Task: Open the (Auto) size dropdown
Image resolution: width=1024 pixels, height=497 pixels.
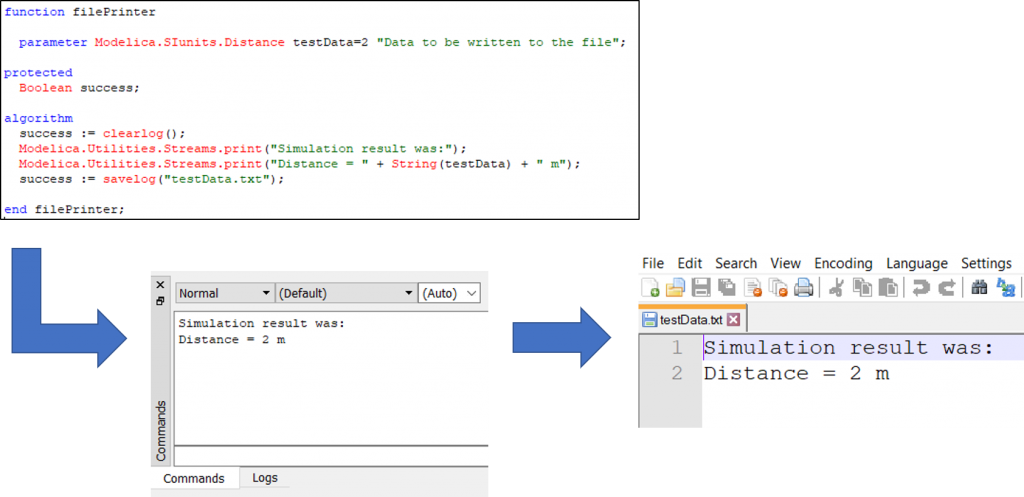Action: [449, 294]
